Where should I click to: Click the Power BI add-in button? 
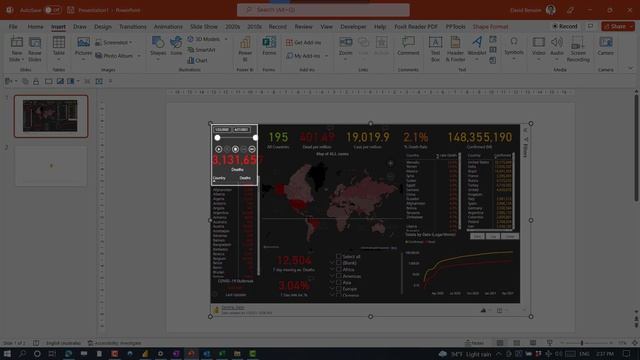245,48
